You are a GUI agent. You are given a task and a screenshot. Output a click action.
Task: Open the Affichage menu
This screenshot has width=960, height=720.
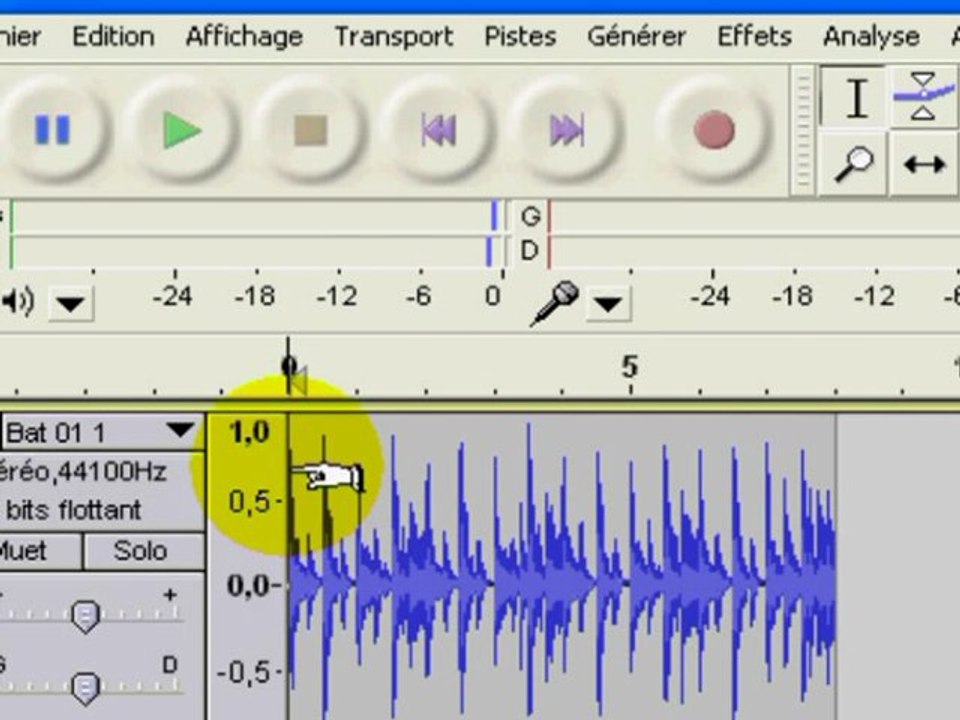click(244, 37)
